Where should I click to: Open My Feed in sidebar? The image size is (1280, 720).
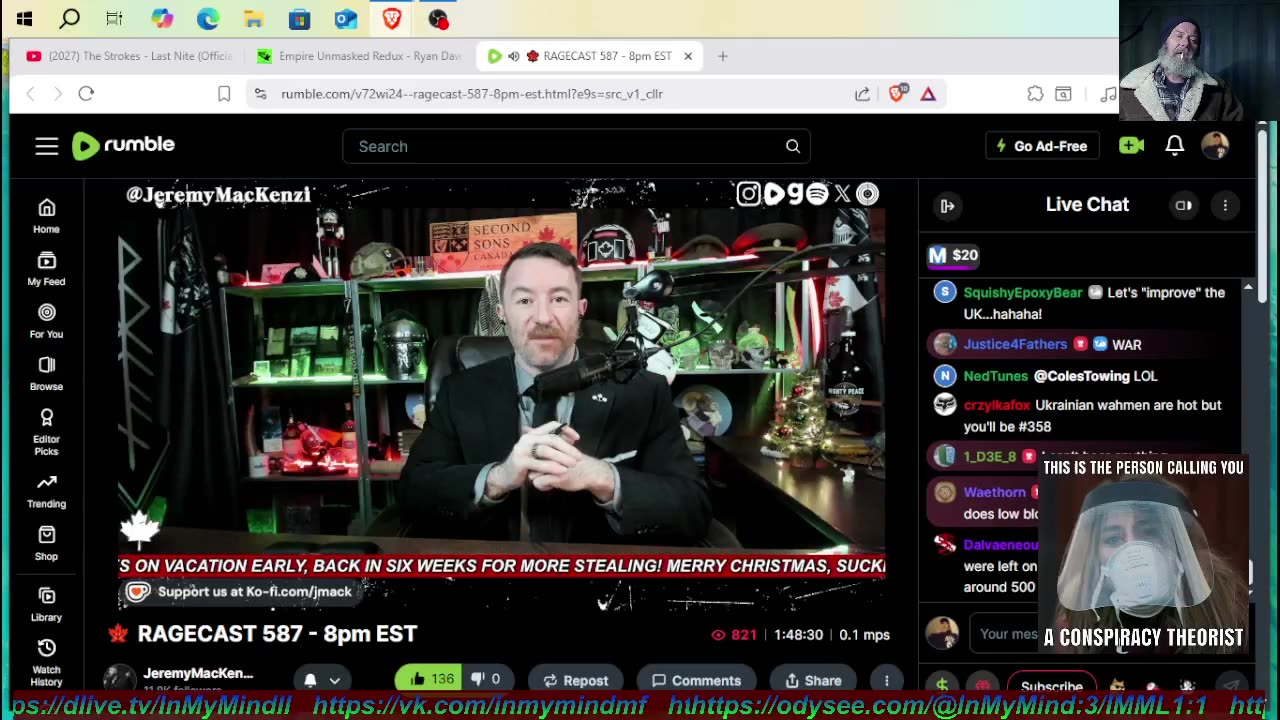46,268
